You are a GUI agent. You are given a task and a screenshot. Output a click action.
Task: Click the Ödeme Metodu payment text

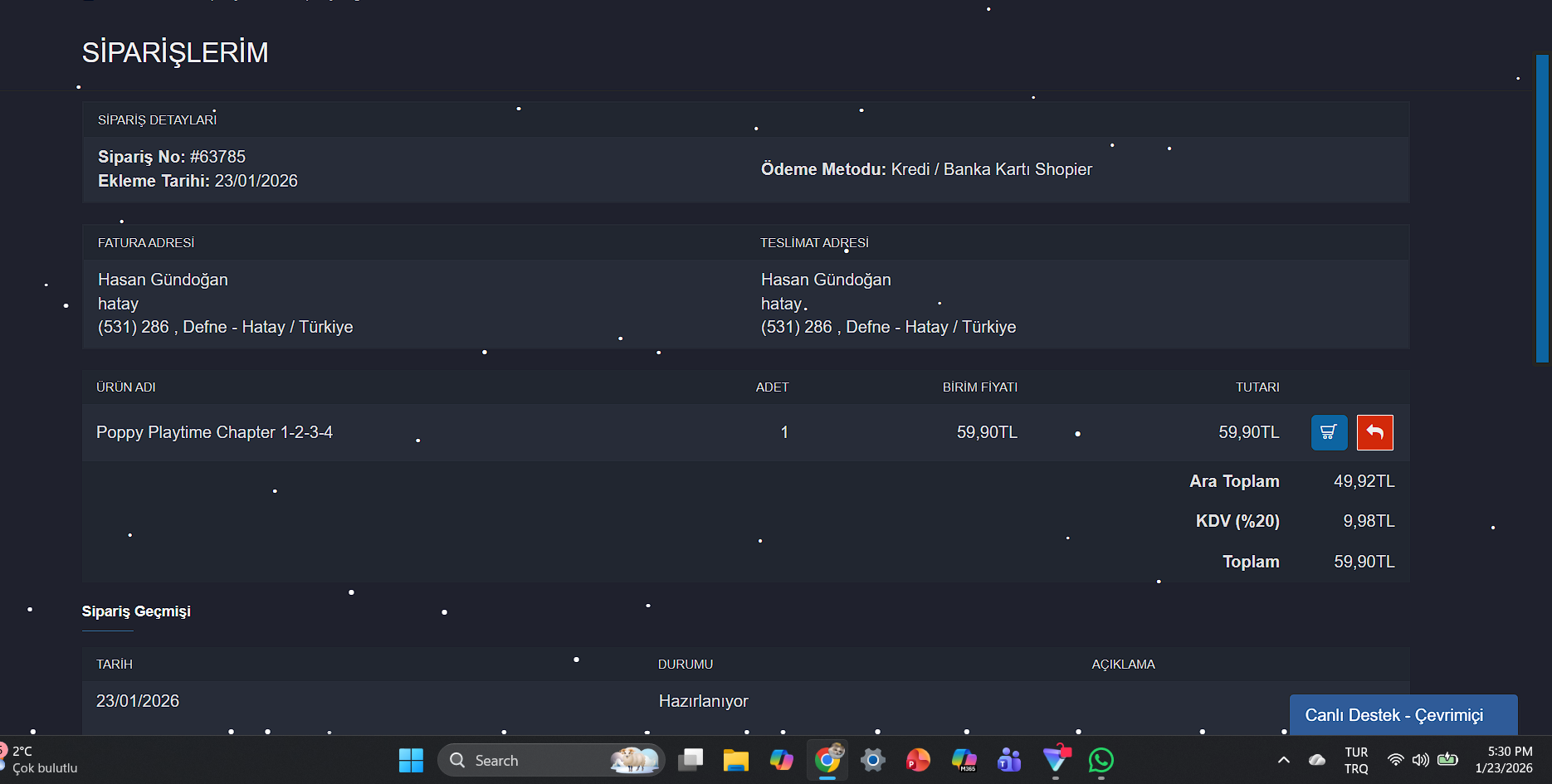click(x=926, y=169)
